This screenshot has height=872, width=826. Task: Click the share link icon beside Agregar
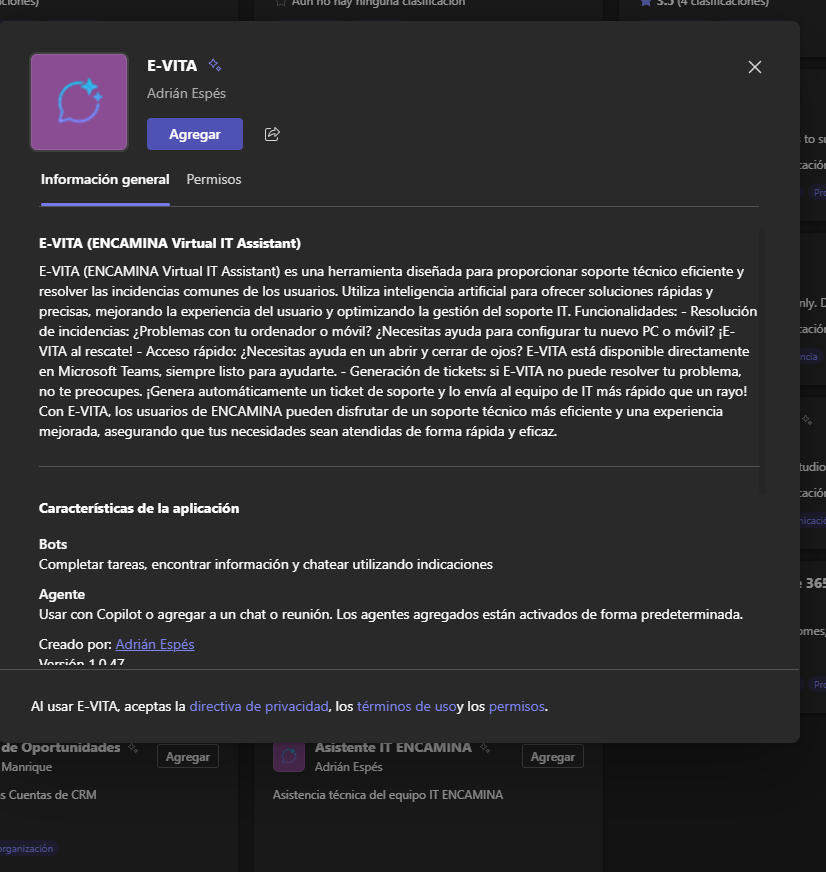pos(272,134)
